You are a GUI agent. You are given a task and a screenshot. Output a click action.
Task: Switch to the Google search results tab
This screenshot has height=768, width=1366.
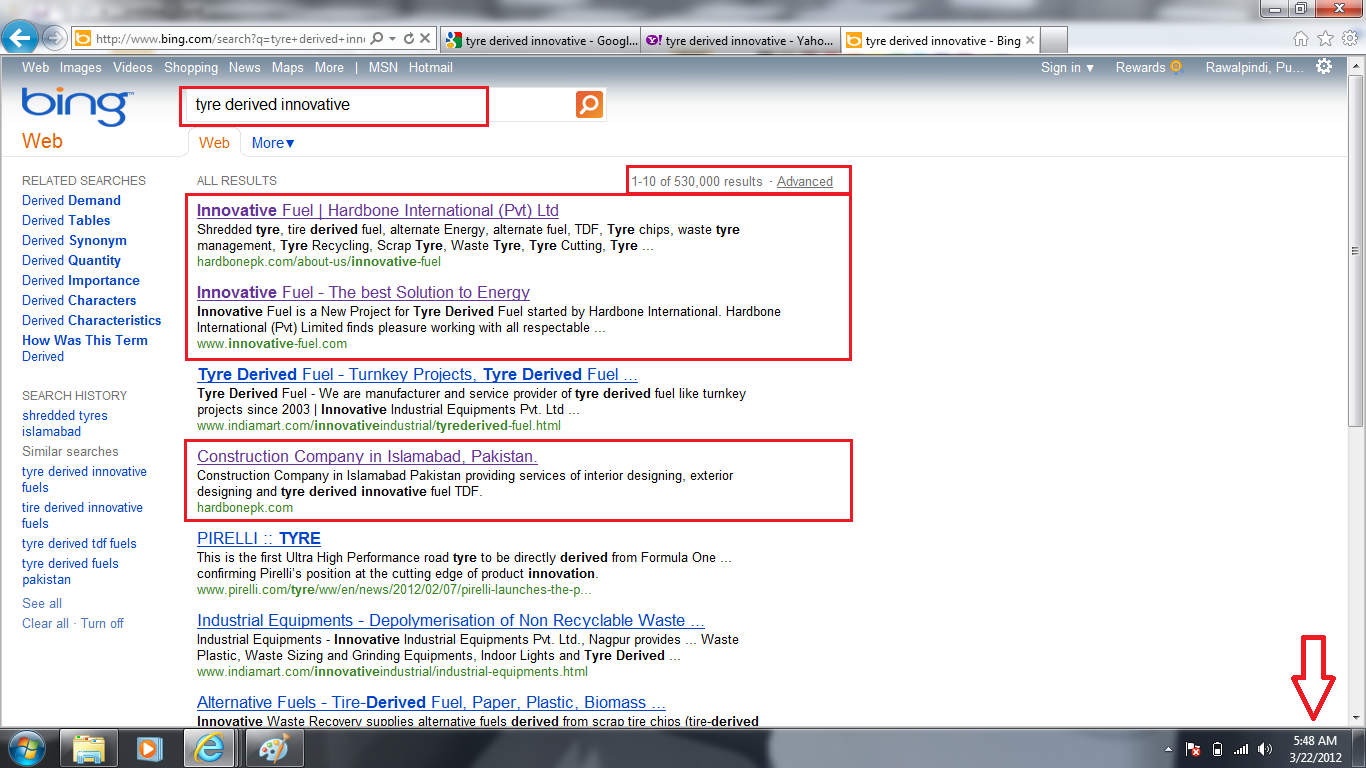[540, 41]
